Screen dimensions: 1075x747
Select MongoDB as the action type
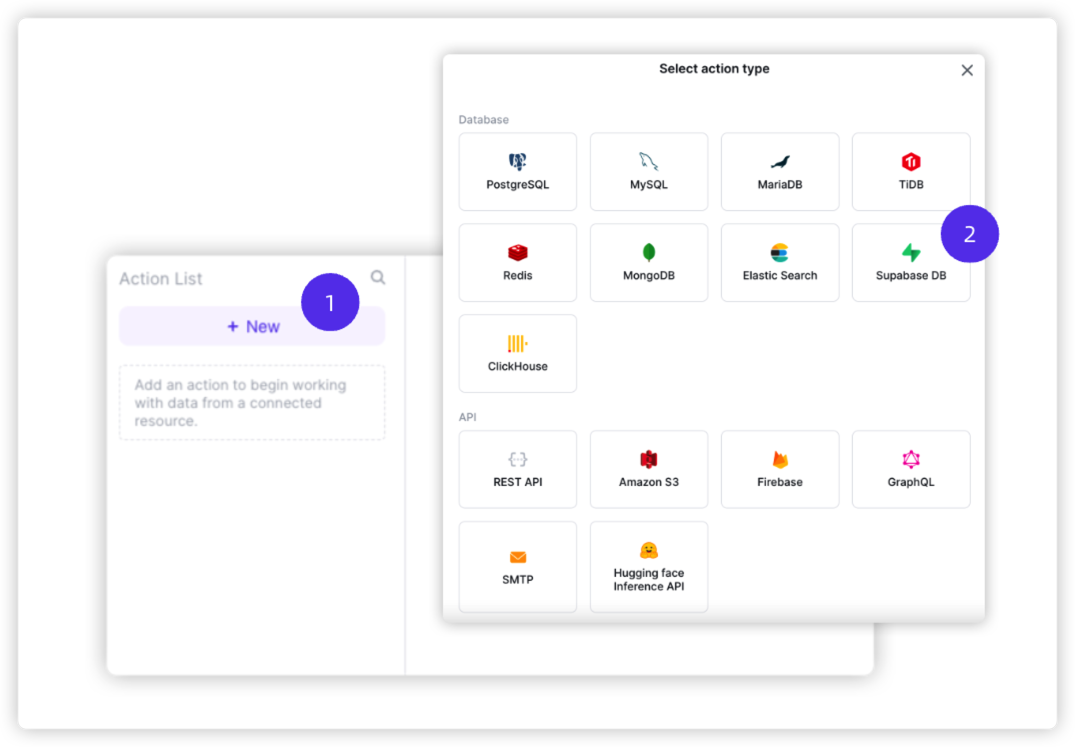[x=649, y=262]
